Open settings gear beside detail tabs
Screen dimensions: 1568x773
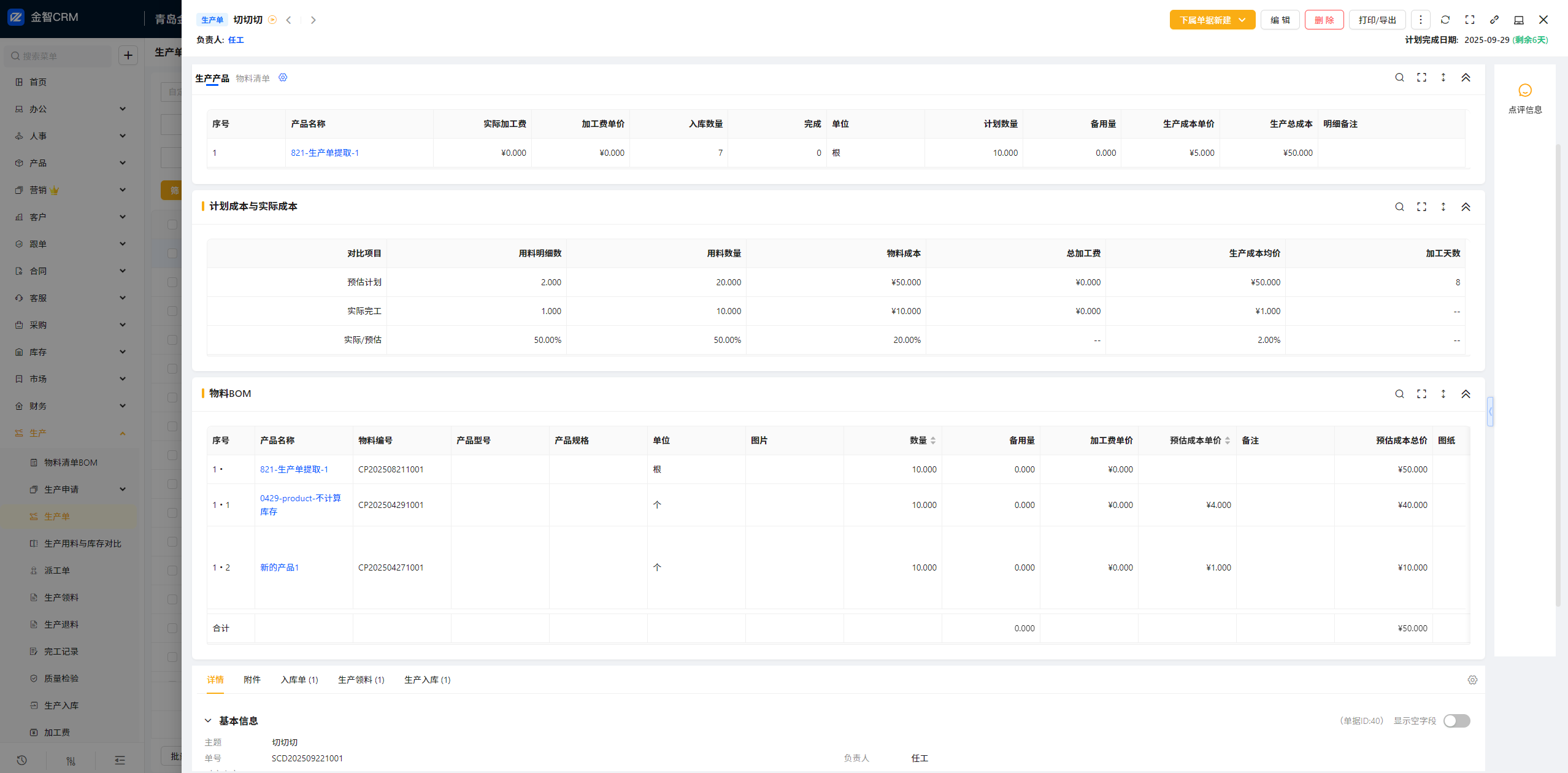[1472, 680]
